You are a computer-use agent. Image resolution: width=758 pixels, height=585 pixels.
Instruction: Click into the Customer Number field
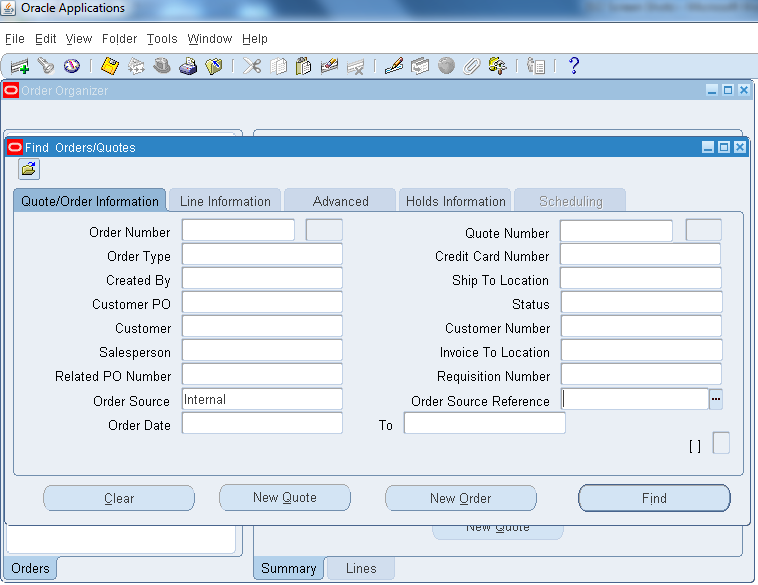coord(641,326)
